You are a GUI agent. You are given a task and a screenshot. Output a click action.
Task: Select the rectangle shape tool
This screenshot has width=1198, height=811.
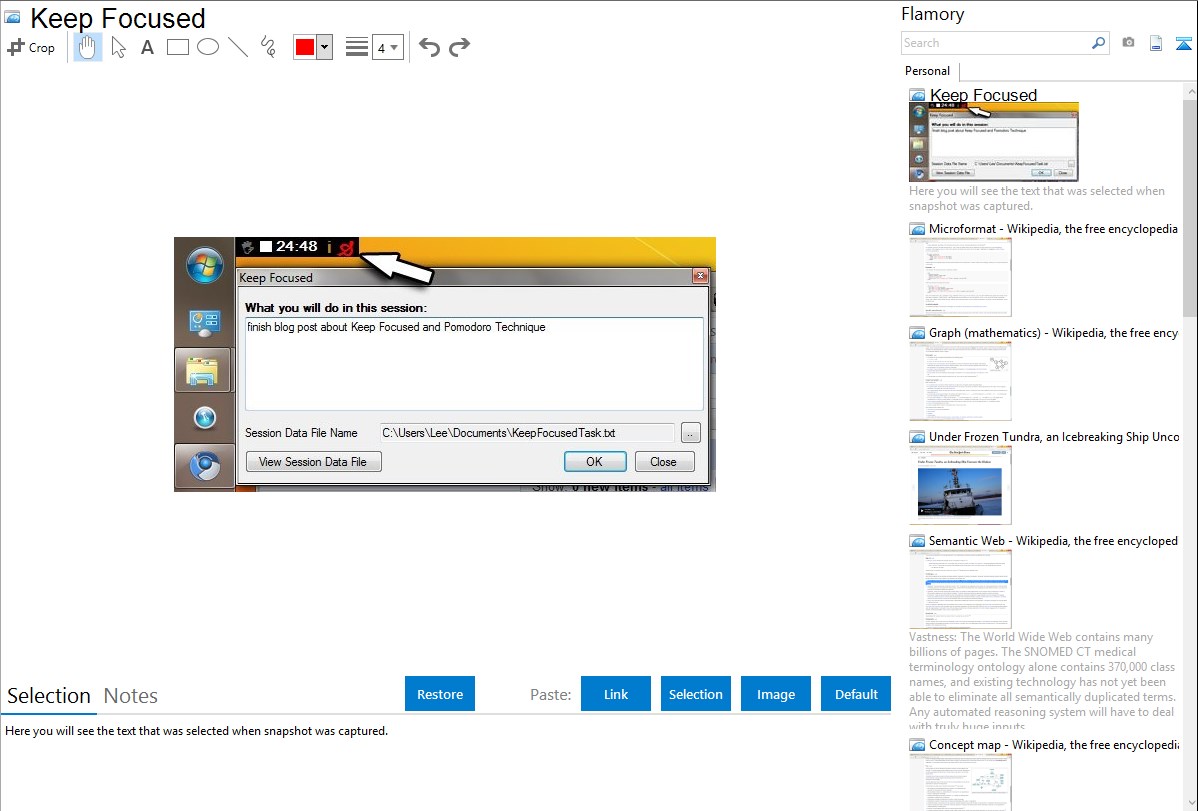pos(177,47)
